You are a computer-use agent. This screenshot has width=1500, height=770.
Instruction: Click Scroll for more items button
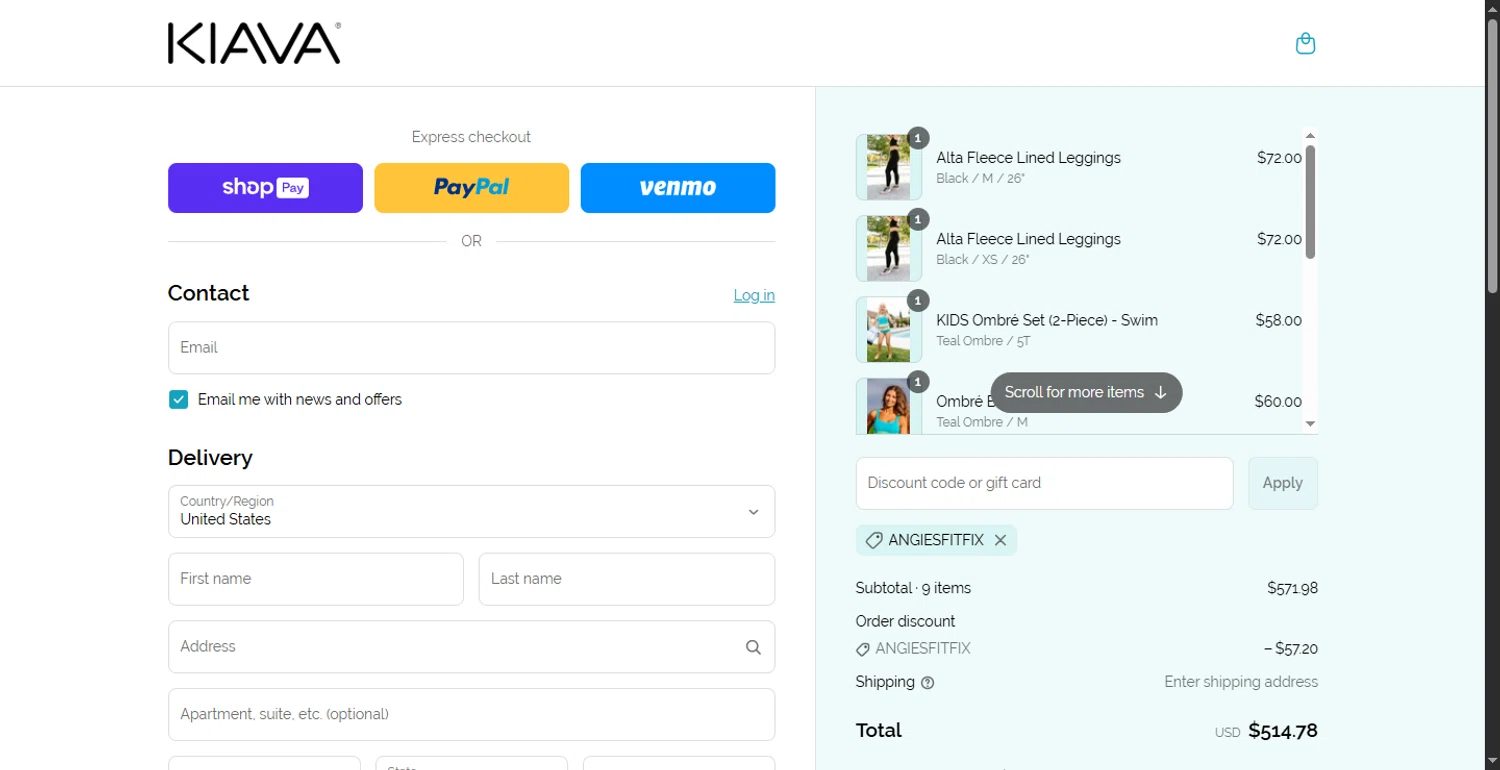(x=1086, y=392)
